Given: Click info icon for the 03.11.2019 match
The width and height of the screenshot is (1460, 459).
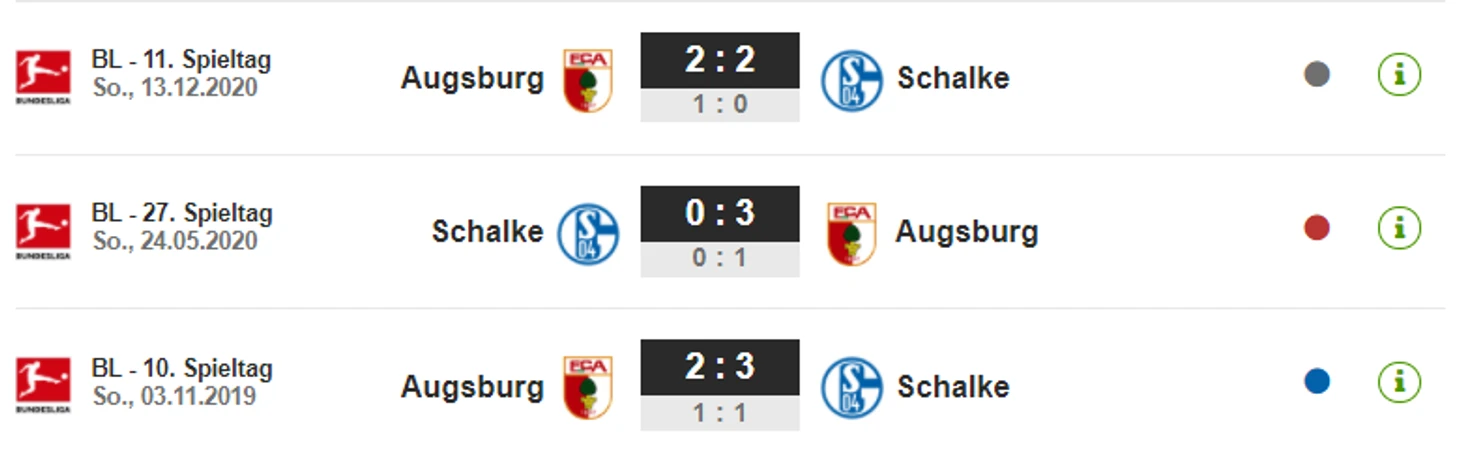Looking at the screenshot, I should (1399, 382).
